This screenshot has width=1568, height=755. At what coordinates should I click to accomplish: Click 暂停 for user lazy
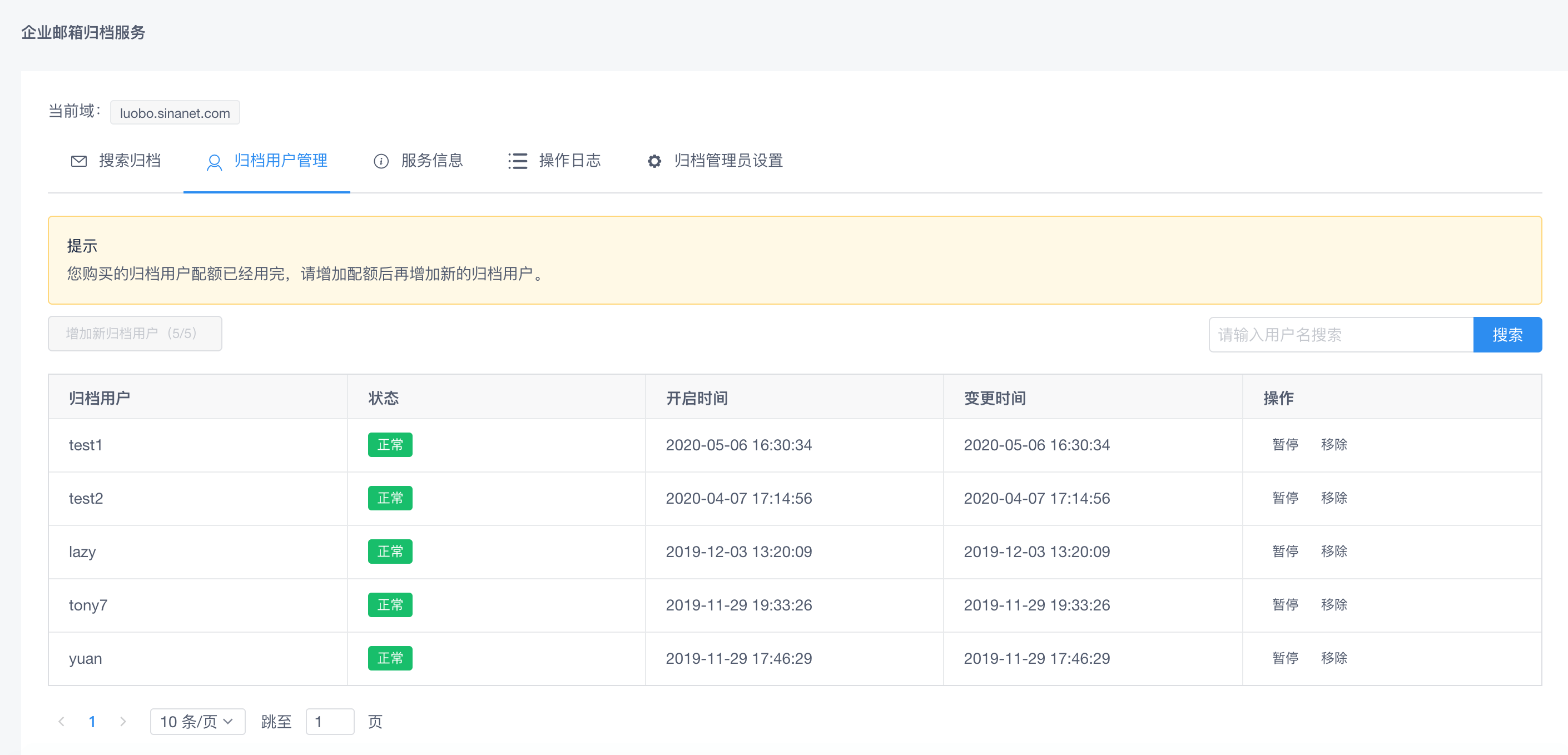point(1285,551)
